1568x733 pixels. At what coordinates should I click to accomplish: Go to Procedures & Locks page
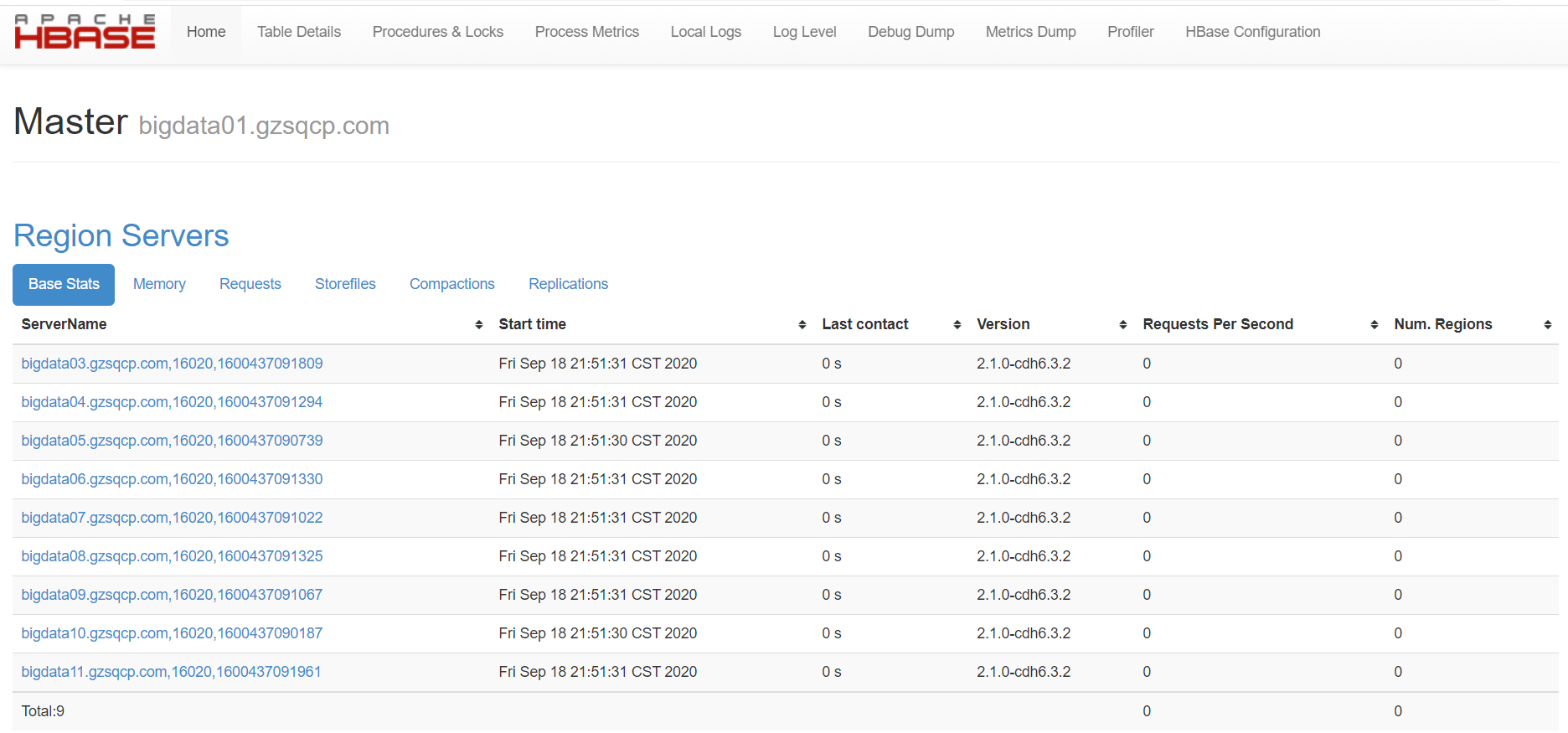tap(438, 32)
